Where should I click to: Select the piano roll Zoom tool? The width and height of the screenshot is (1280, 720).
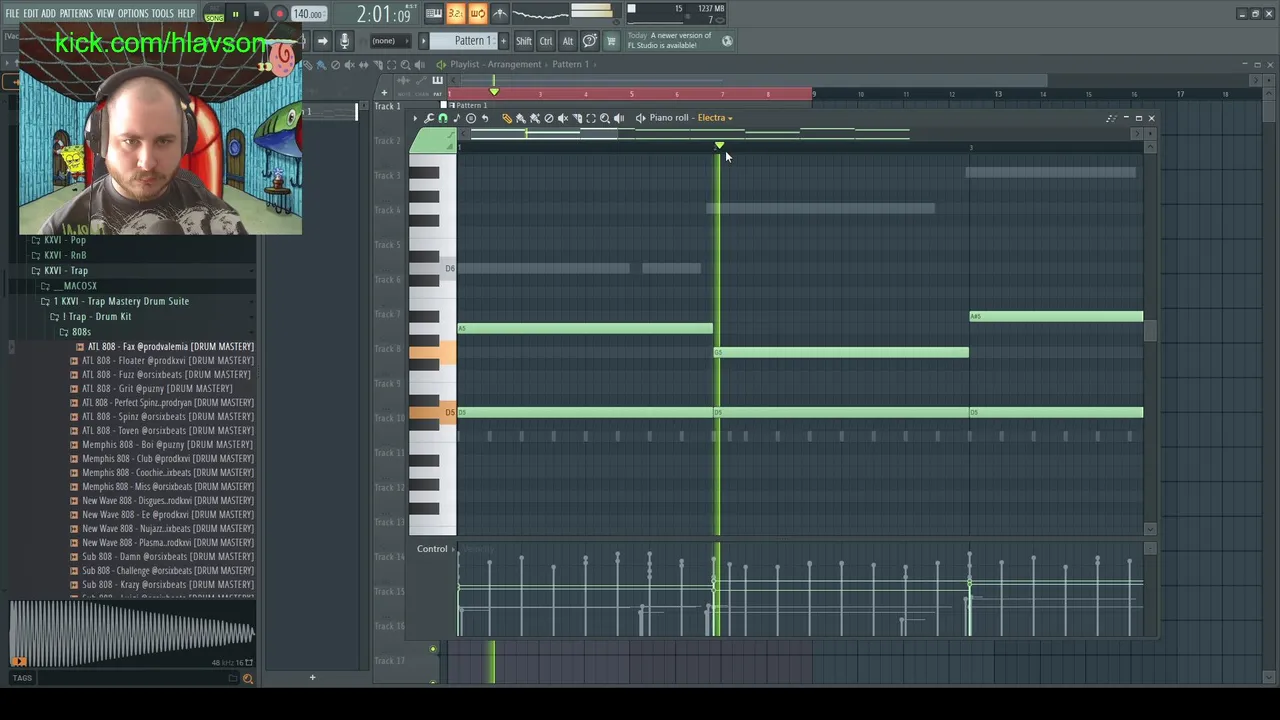click(x=605, y=118)
